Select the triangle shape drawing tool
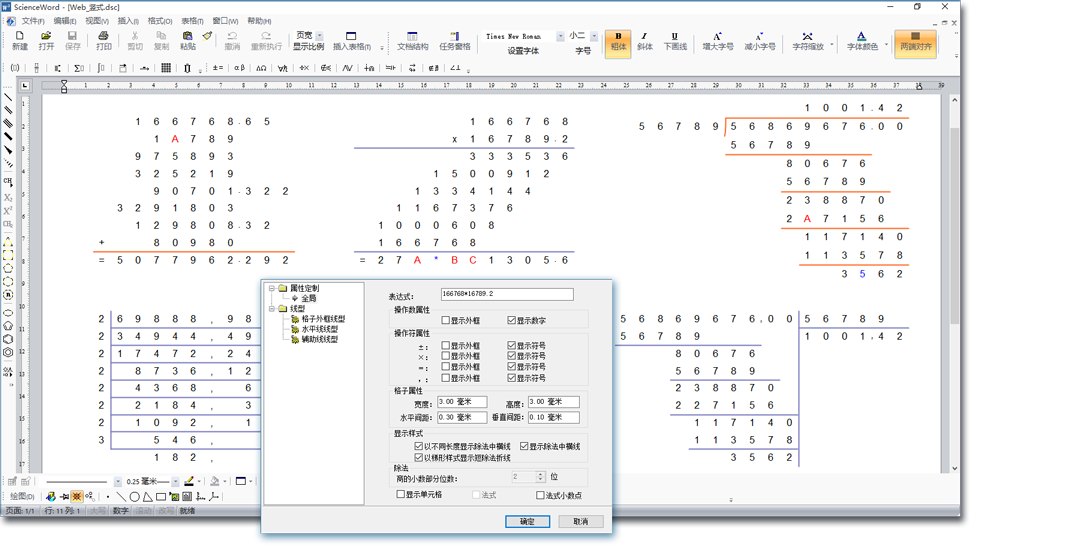This screenshot has width=1067, height=545. click(147, 497)
